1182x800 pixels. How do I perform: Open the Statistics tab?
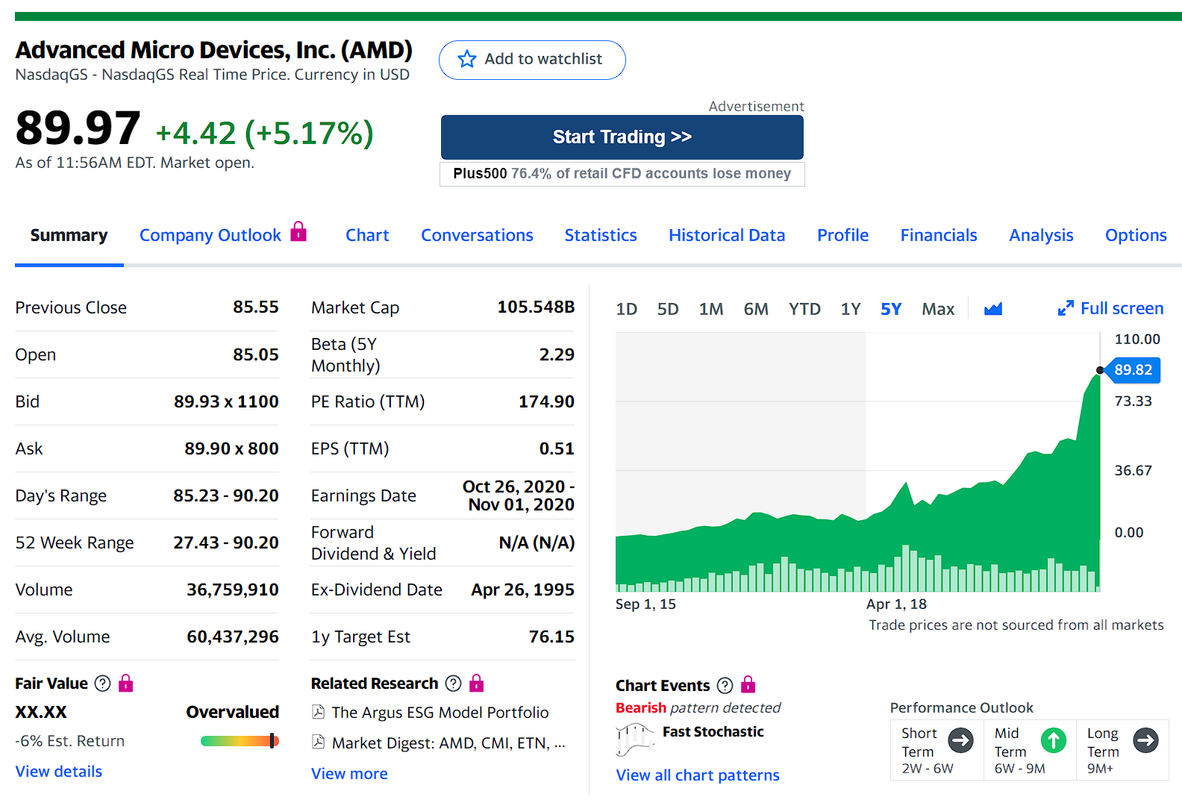pos(601,235)
